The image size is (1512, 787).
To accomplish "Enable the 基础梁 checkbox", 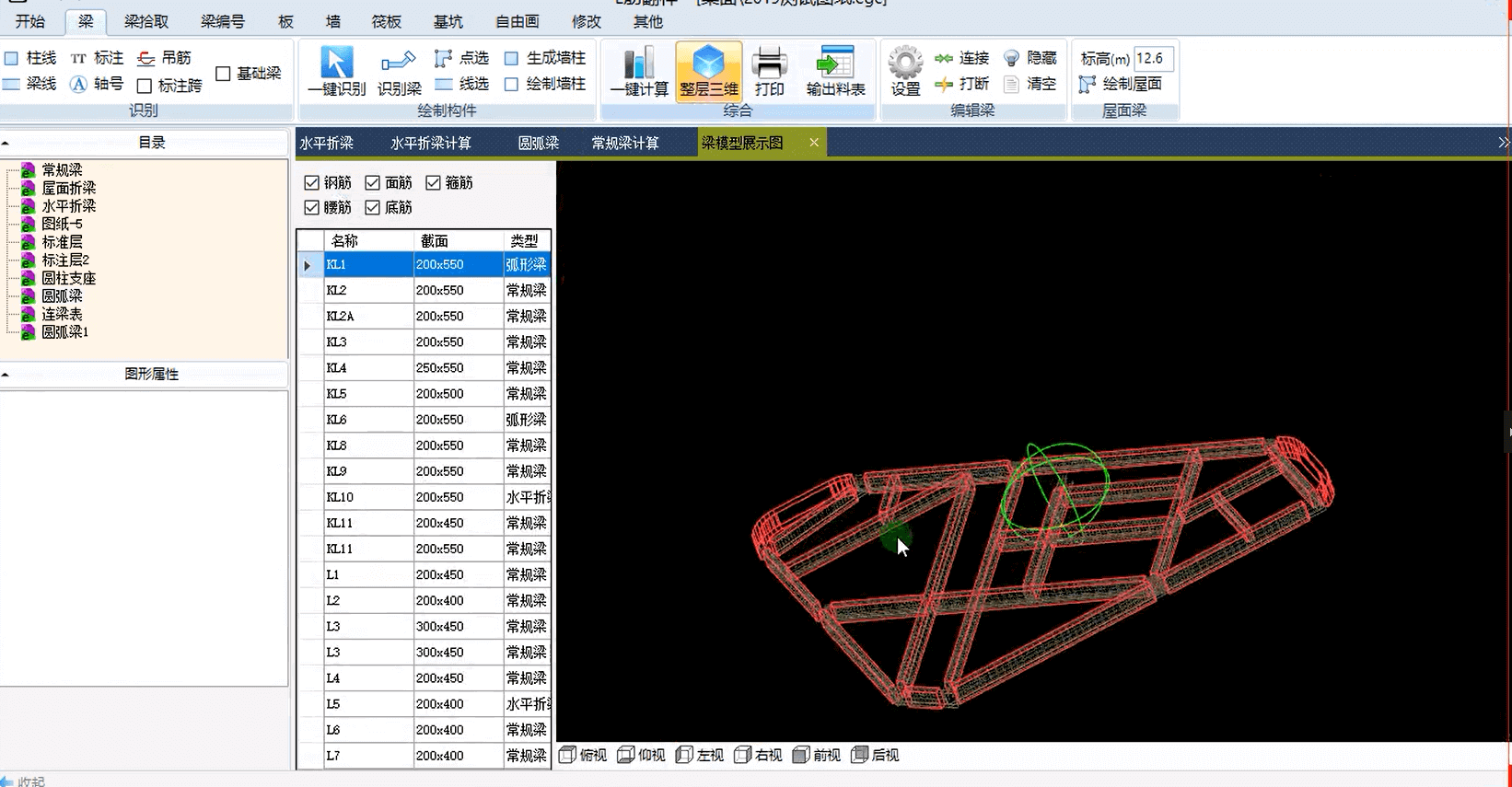I will pyautogui.click(x=223, y=74).
